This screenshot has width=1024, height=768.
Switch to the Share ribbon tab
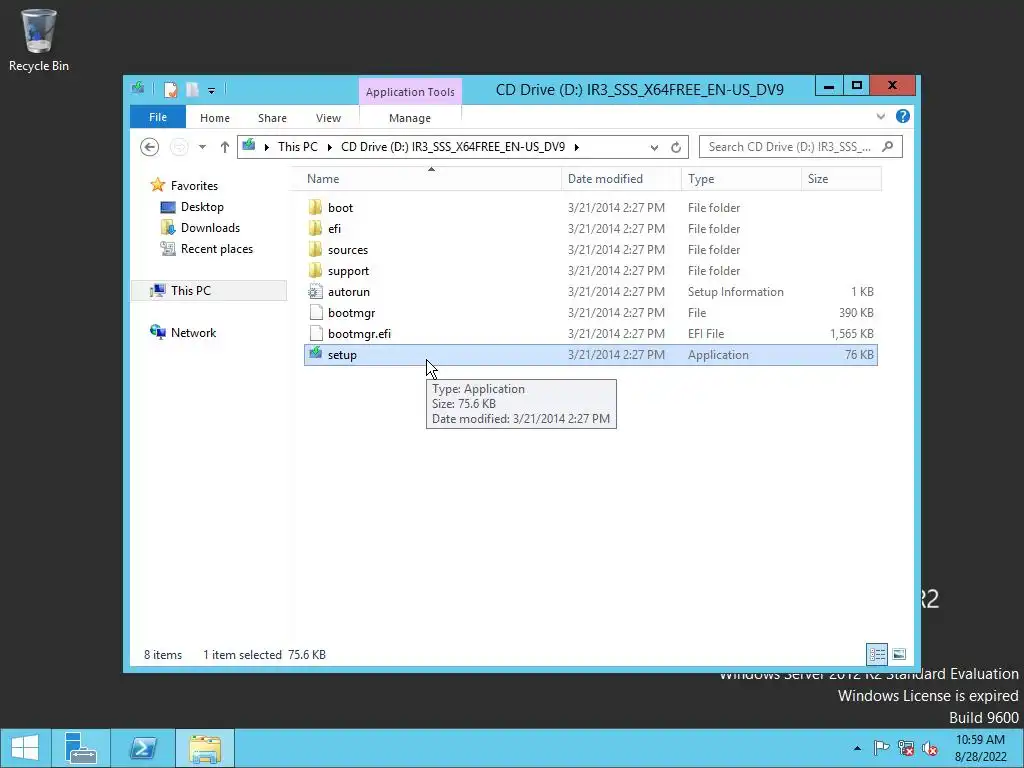[272, 118]
